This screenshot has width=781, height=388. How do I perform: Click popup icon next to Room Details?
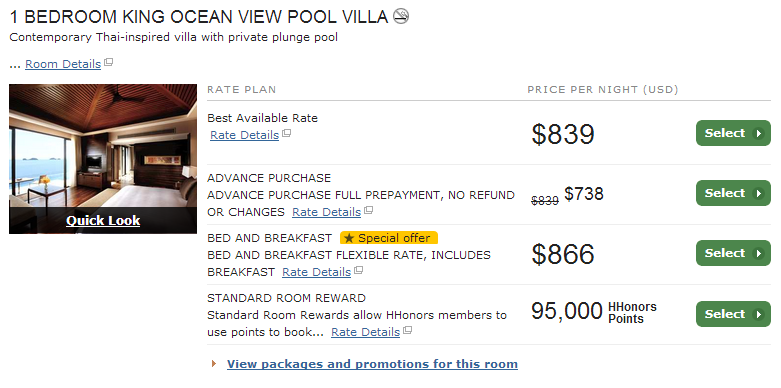[x=109, y=63]
